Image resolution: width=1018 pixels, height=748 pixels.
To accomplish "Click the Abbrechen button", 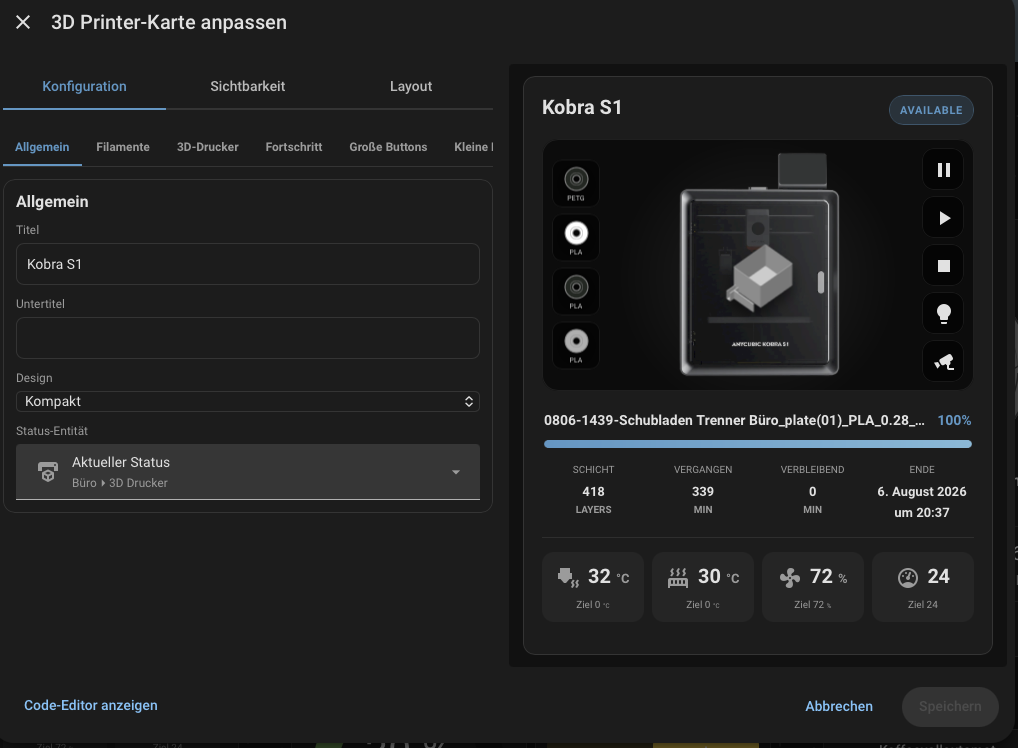I will point(839,706).
